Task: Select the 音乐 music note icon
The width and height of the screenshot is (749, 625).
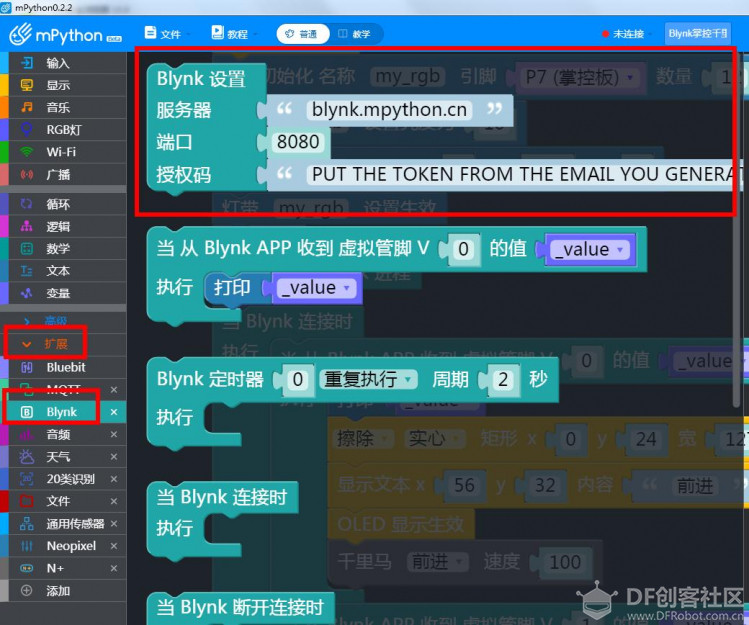Action: (x=27, y=107)
